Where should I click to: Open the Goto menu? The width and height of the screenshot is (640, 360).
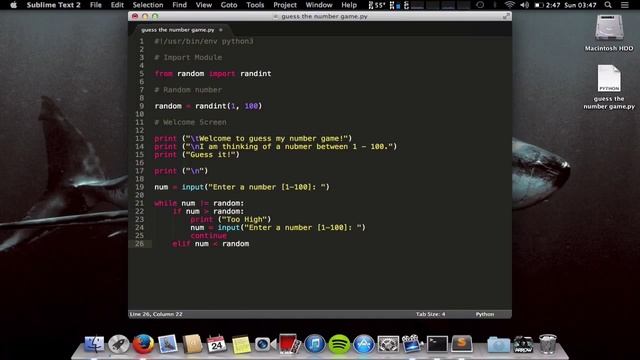pos(229,5)
